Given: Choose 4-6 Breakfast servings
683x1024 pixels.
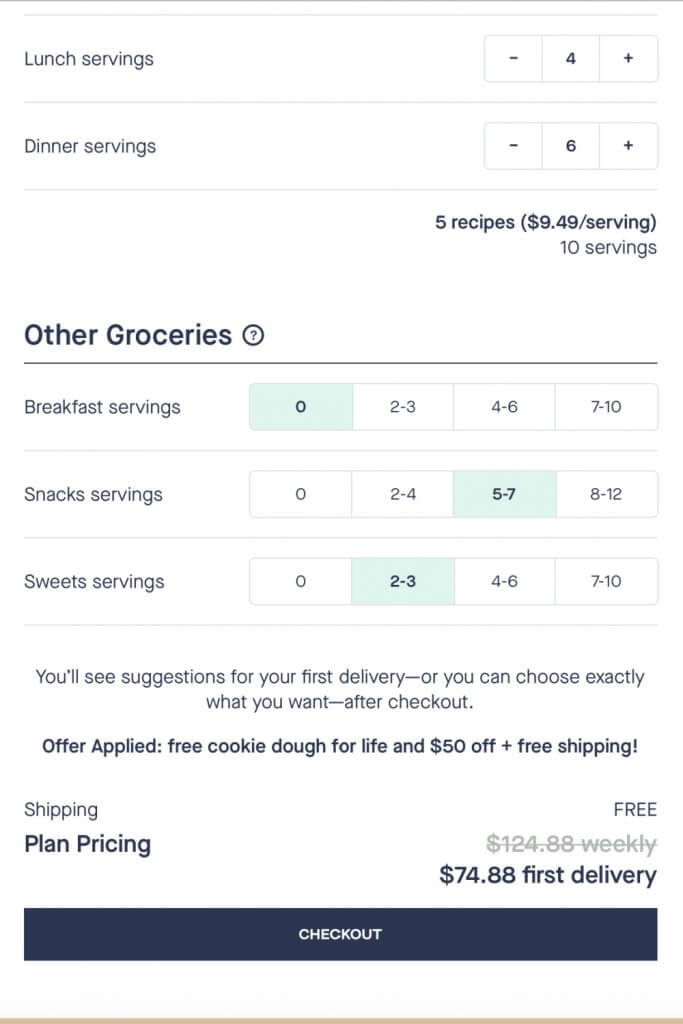Looking at the screenshot, I should click(504, 407).
